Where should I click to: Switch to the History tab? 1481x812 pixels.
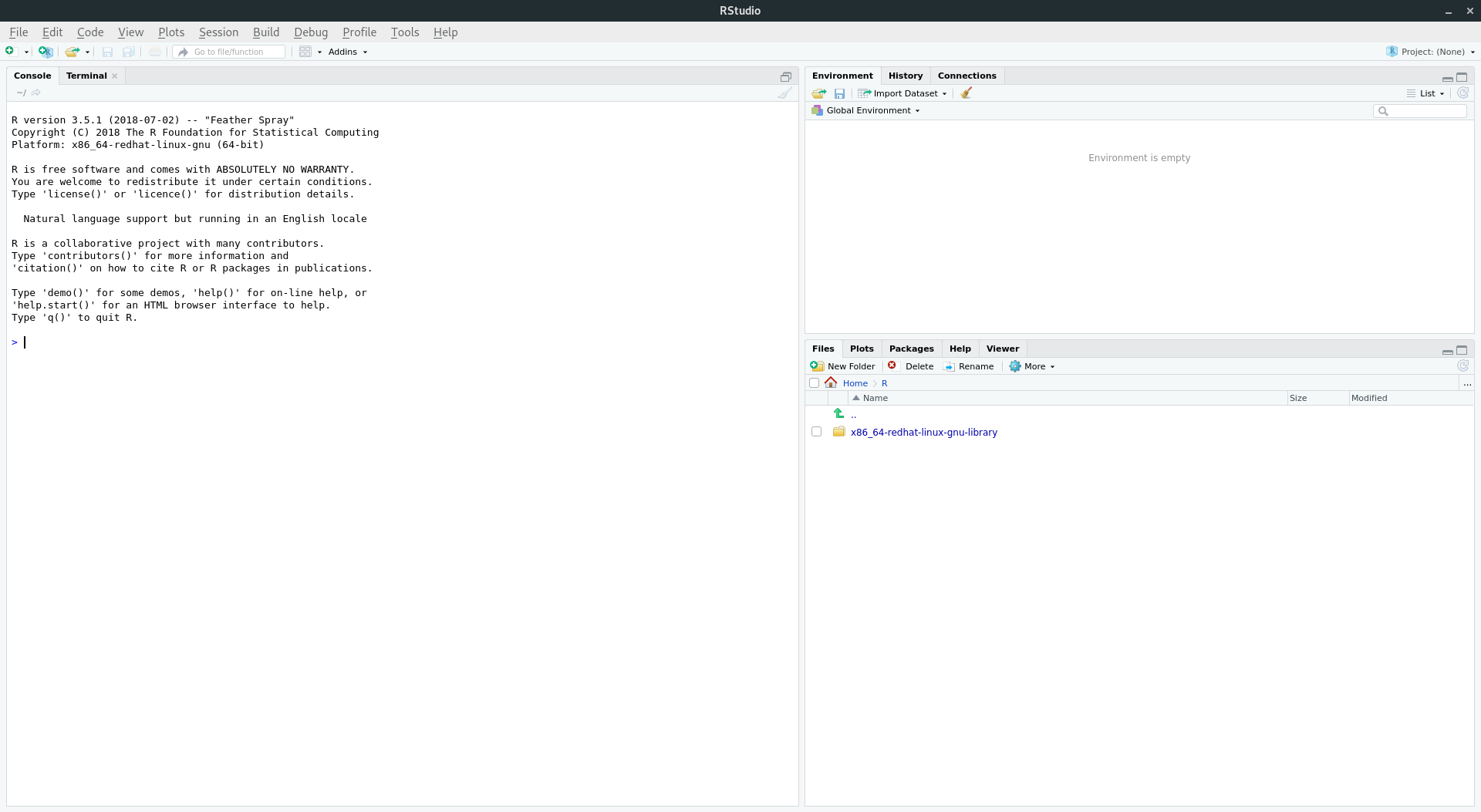(906, 76)
